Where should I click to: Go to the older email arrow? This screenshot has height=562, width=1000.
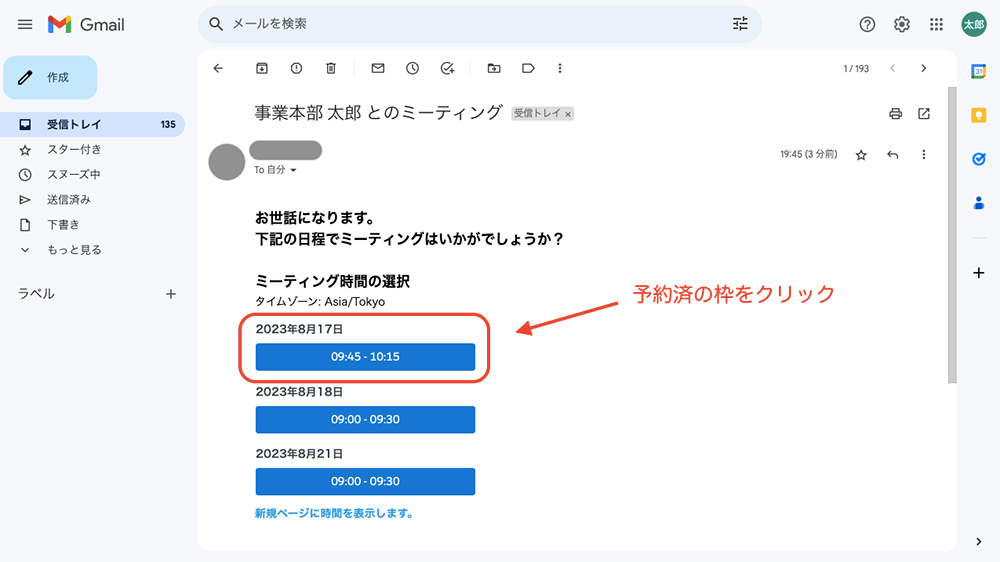pos(923,68)
